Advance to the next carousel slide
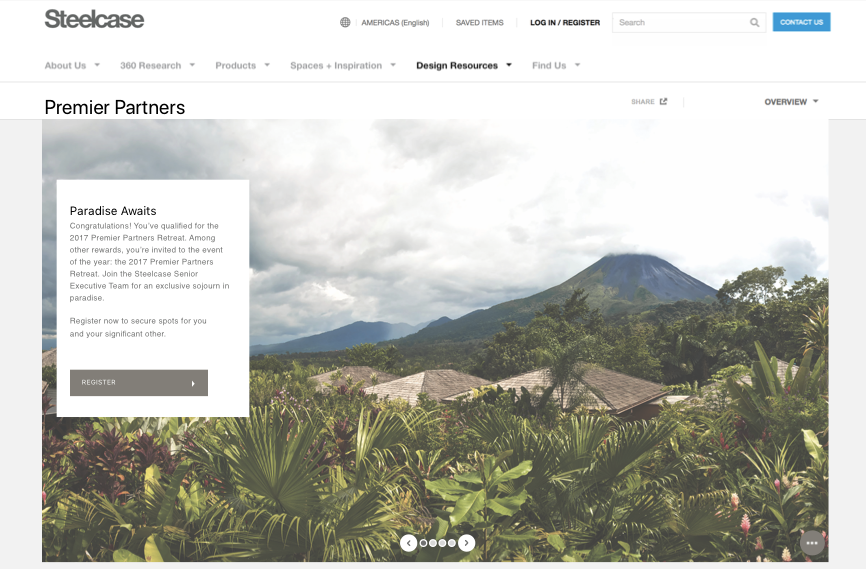This screenshot has width=866, height=569. (467, 543)
